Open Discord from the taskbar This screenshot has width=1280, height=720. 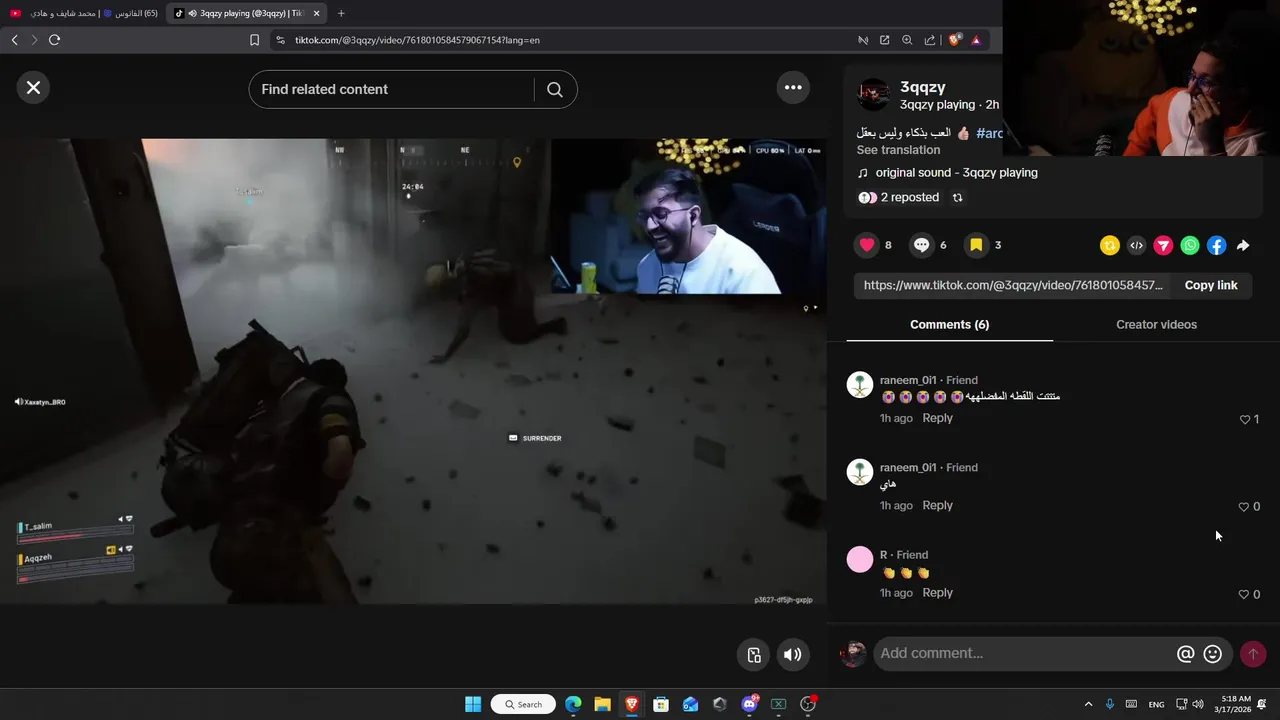click(x=750, y=704)
